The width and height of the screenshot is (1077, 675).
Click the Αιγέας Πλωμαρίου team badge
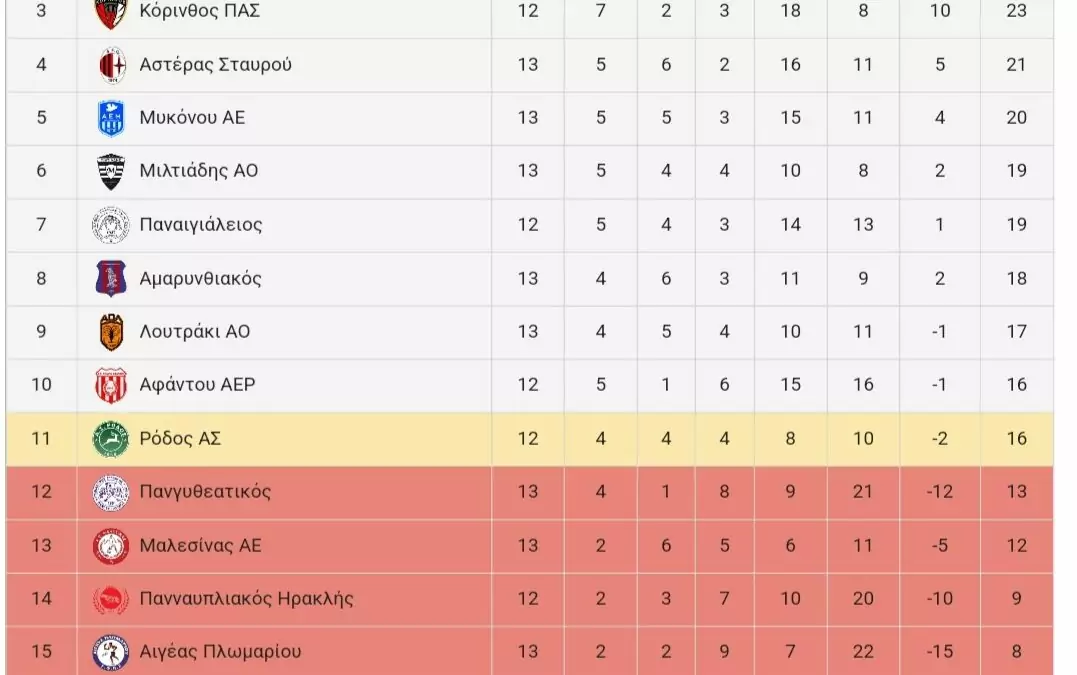pyautogui.click(x=111, y=652)
